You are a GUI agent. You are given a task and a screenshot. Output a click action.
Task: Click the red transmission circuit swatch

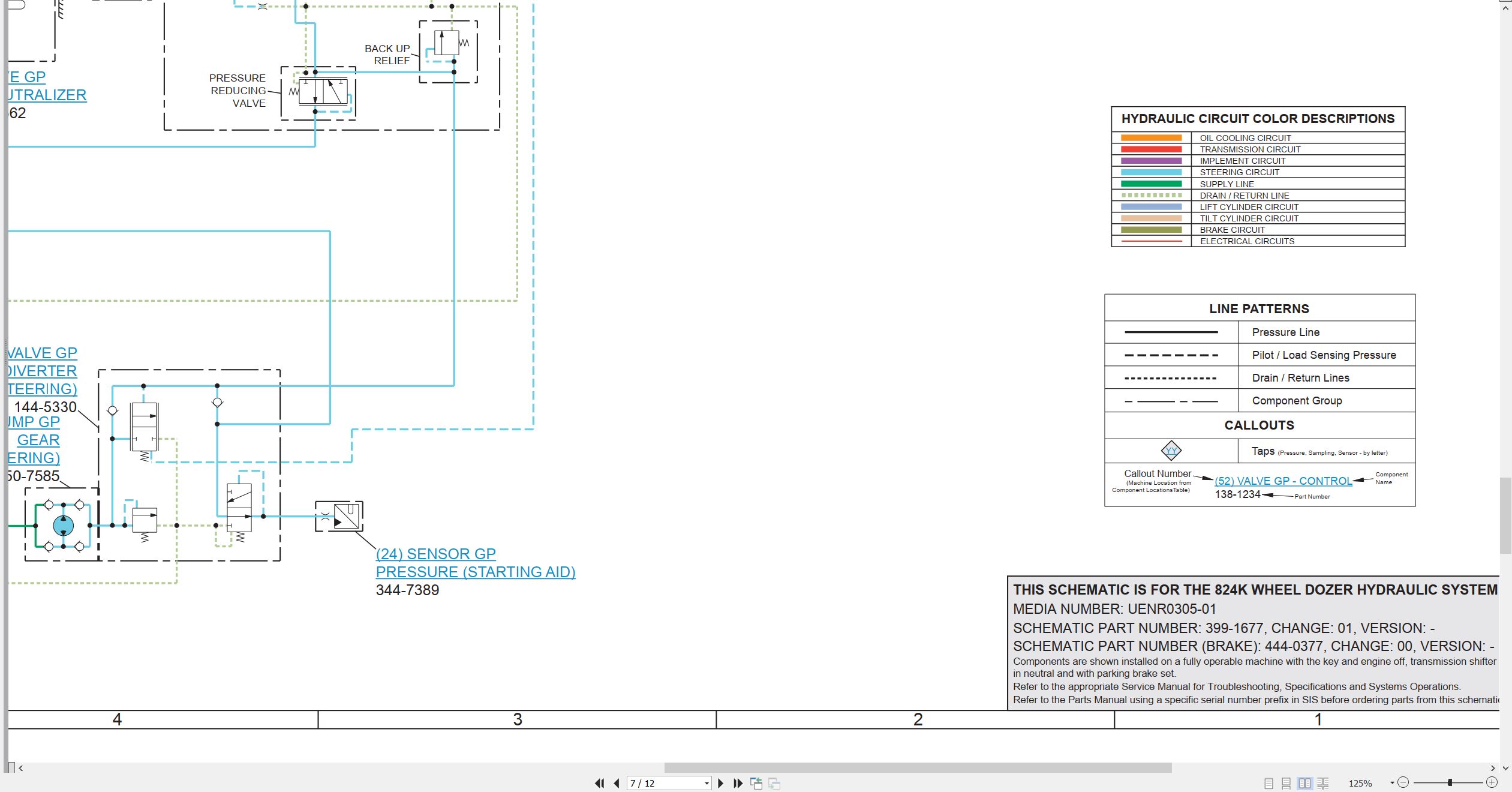coord(1151,149)
